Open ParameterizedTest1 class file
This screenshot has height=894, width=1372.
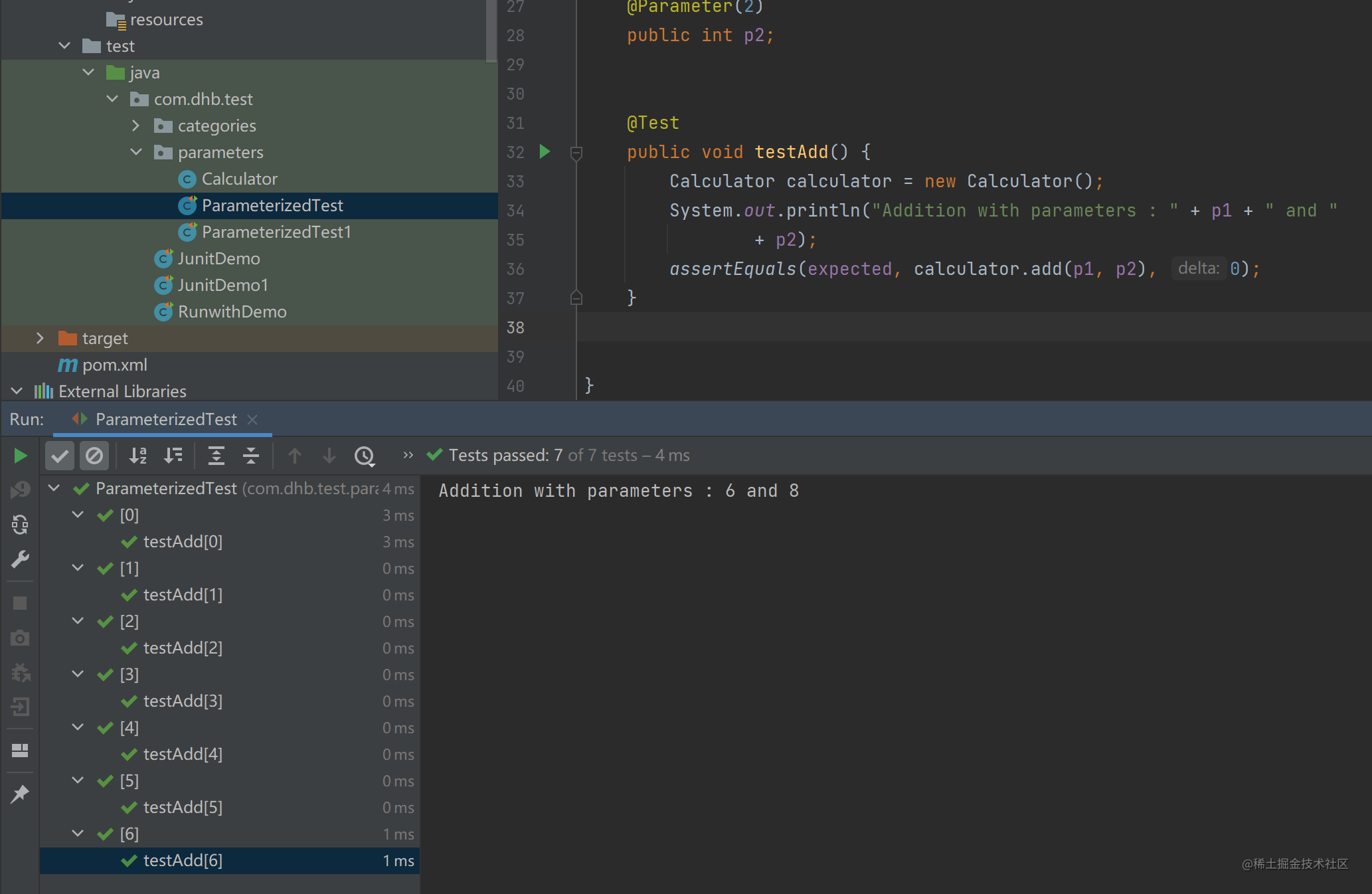[x=264, y=232]
